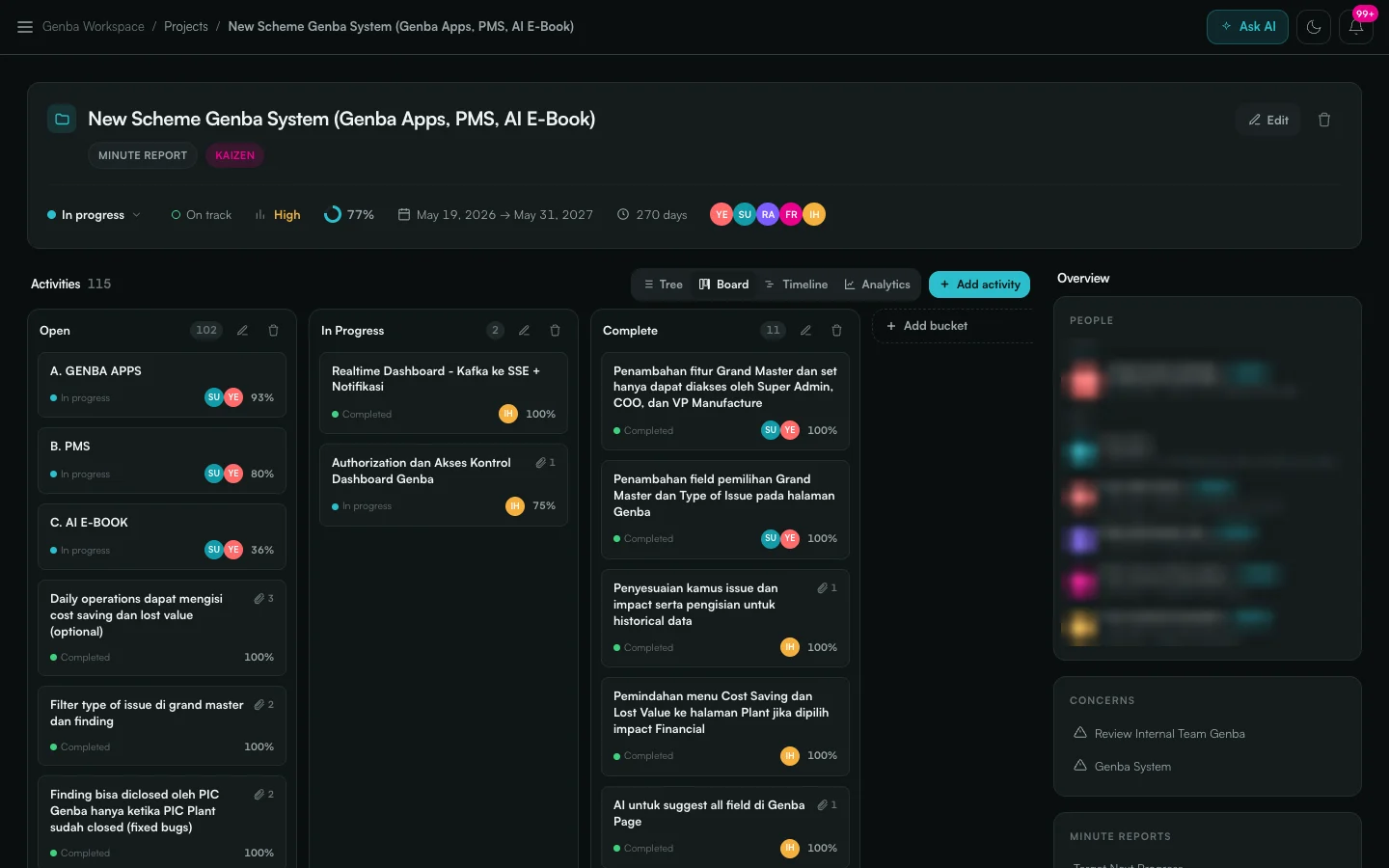Delete project using header trash icon
The height and width of the screenshot is (868, 1389).
[x=1324, y=120]
